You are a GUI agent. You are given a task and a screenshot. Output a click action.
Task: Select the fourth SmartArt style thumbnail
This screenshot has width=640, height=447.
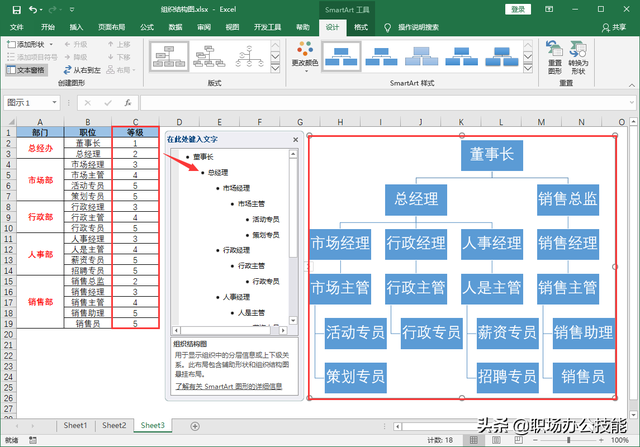pyautogui.click(x=462, y=57)
